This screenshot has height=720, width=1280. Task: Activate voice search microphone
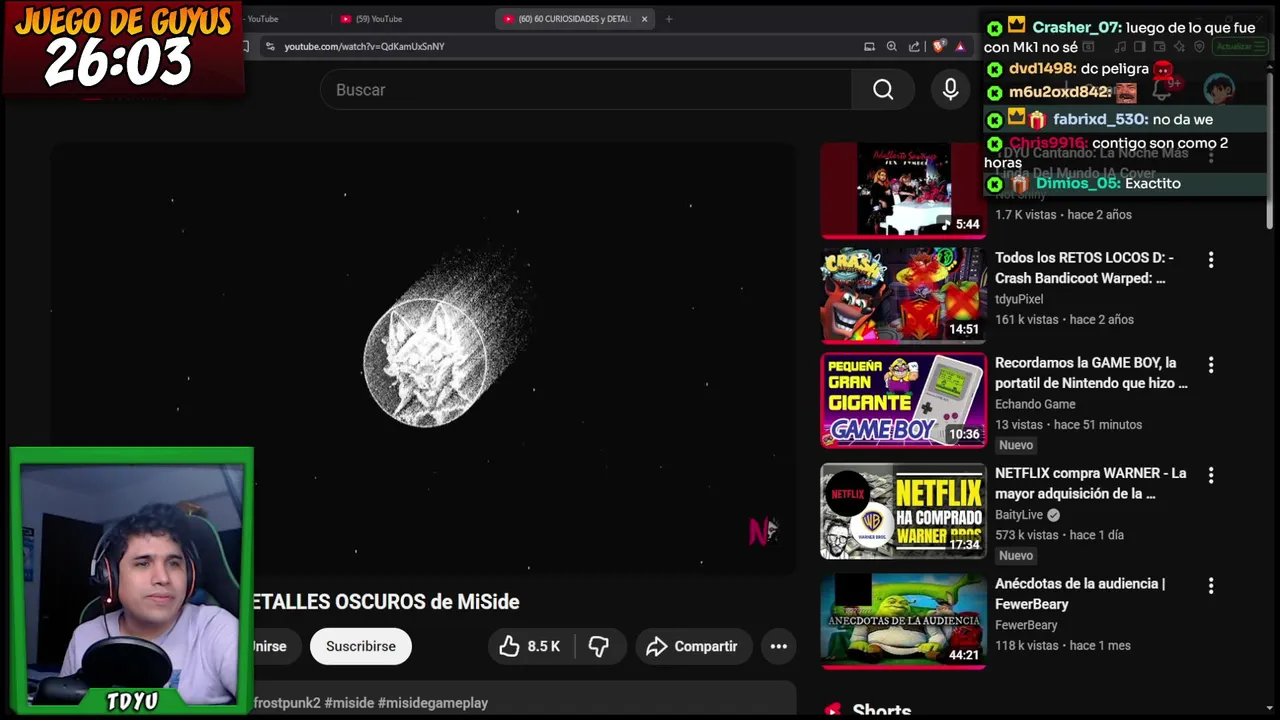tap(951, 90)
